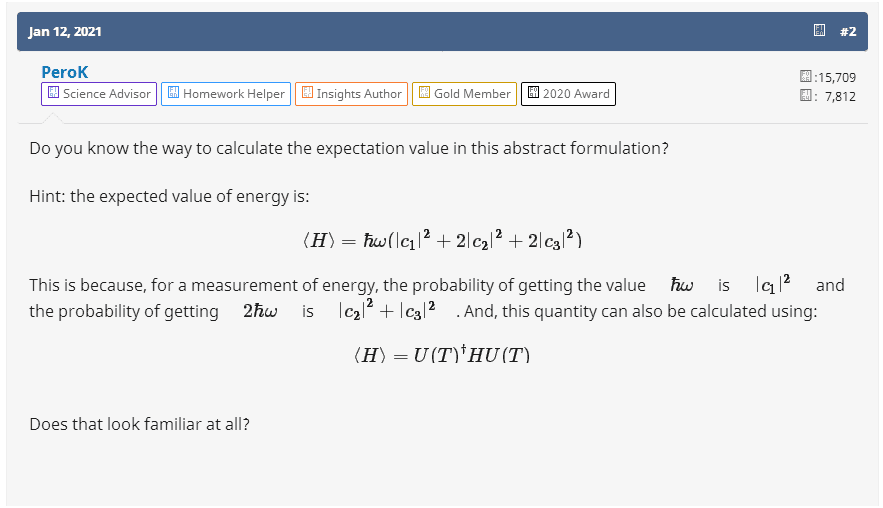Click the icon beside the 7,812 count
883x508 pixels.
(x=806, y=96)
